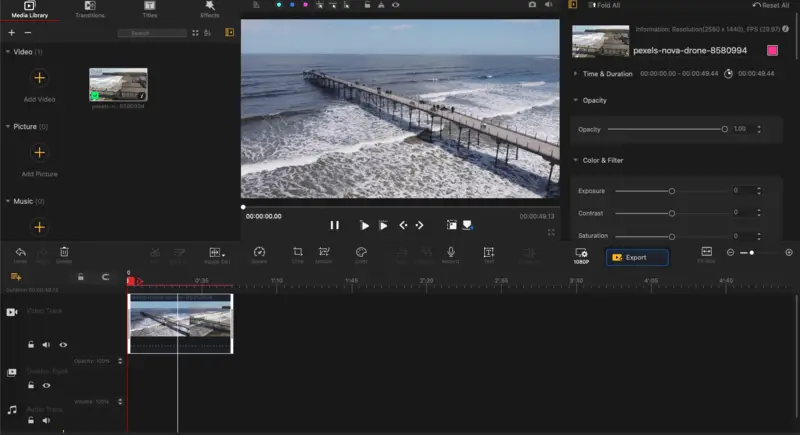Zoom out the timeline with minus icon
The width and height of the screenshot is (800, 435).
(730, 252)
